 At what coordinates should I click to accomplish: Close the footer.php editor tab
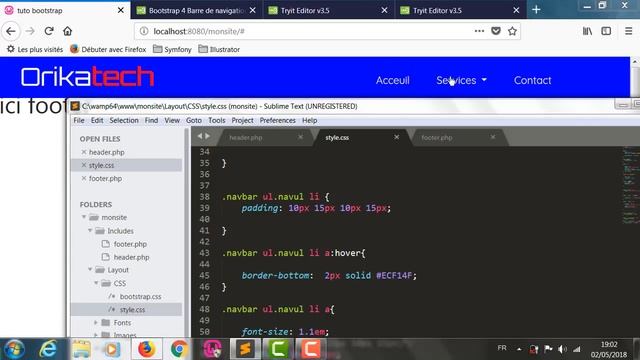click(x=493, y=137)
